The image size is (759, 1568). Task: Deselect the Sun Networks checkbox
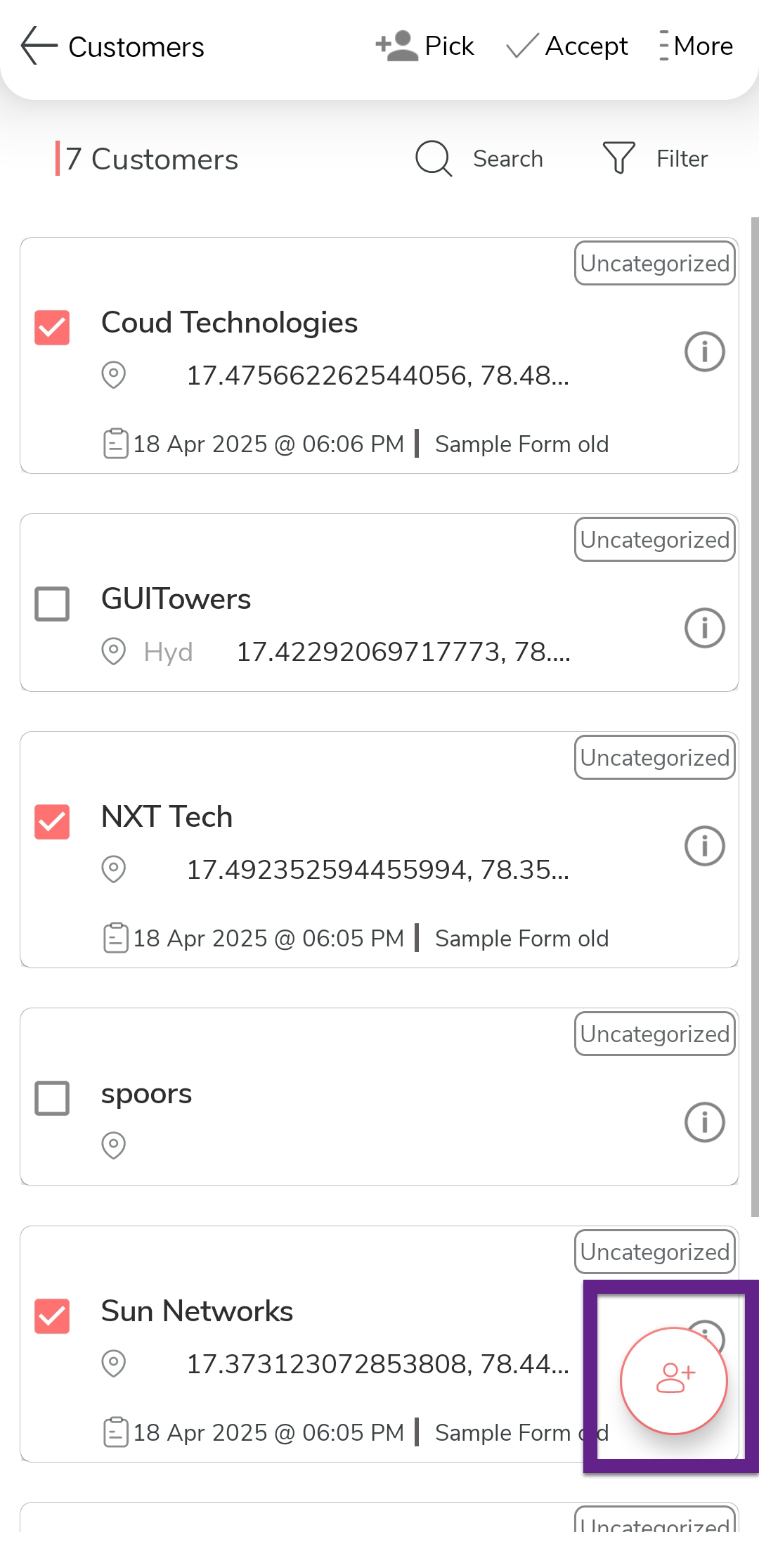coord(52,1316)
